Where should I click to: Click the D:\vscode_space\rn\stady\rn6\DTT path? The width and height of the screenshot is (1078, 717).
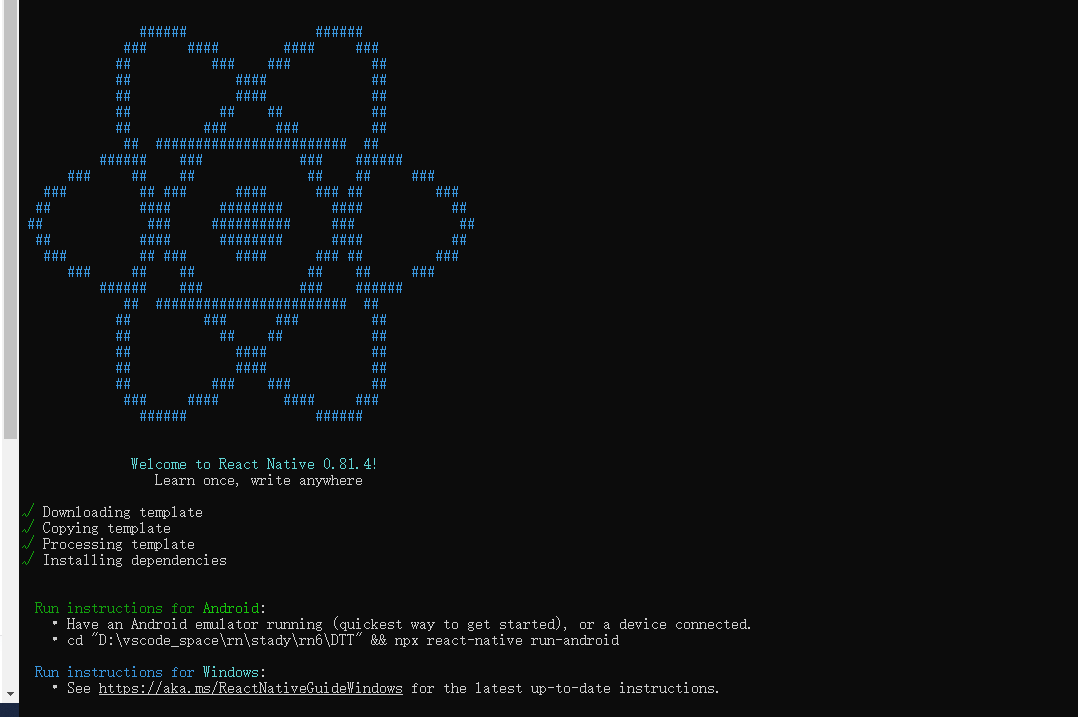pos(226,640)
